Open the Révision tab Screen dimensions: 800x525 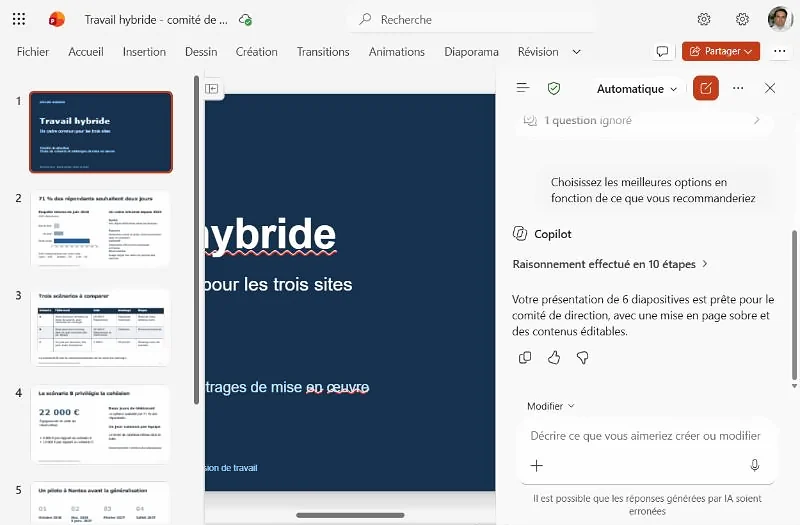538,52
